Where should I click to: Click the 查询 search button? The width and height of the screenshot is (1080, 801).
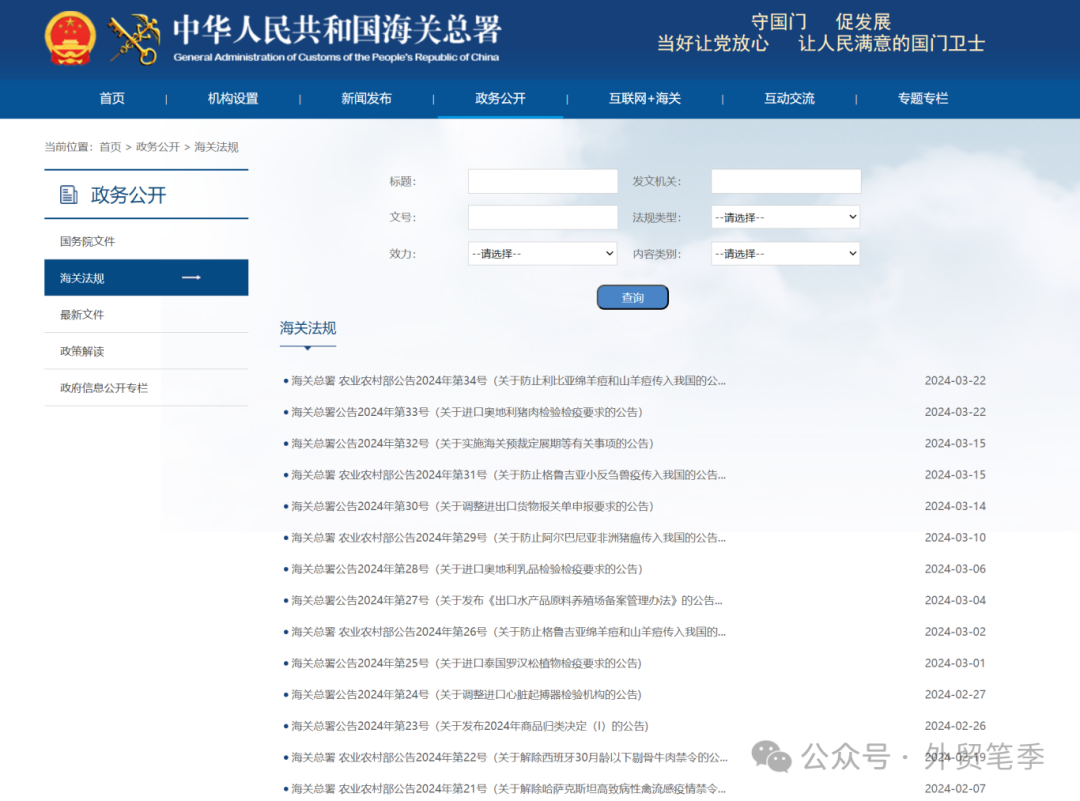632,298
